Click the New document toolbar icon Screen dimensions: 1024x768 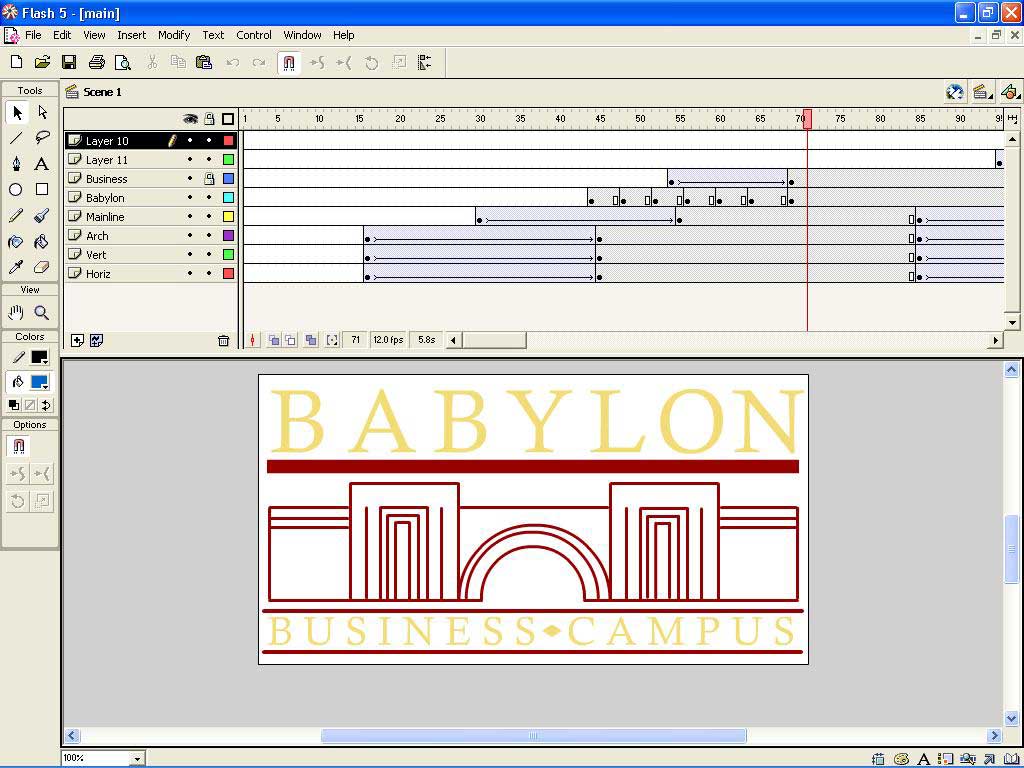click(x=17, y=62)
